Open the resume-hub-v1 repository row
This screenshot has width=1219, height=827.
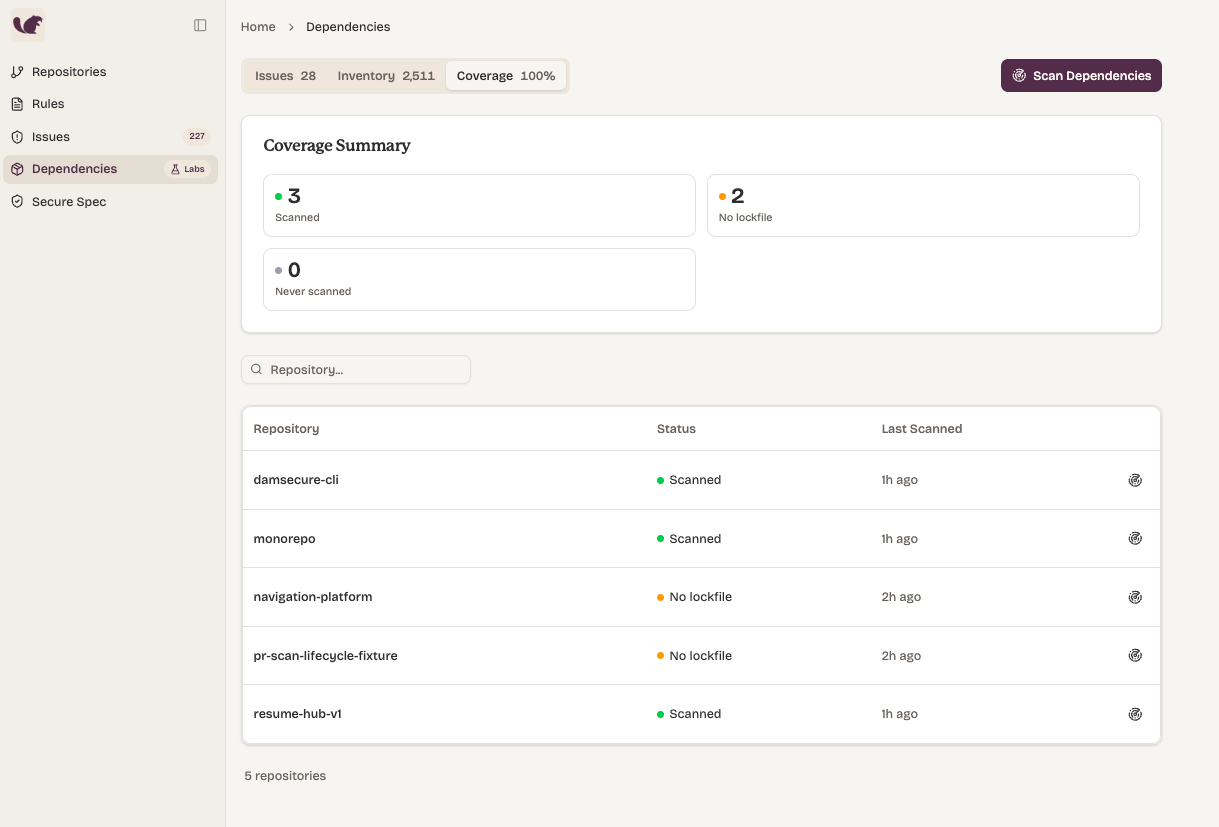point(701,714)
